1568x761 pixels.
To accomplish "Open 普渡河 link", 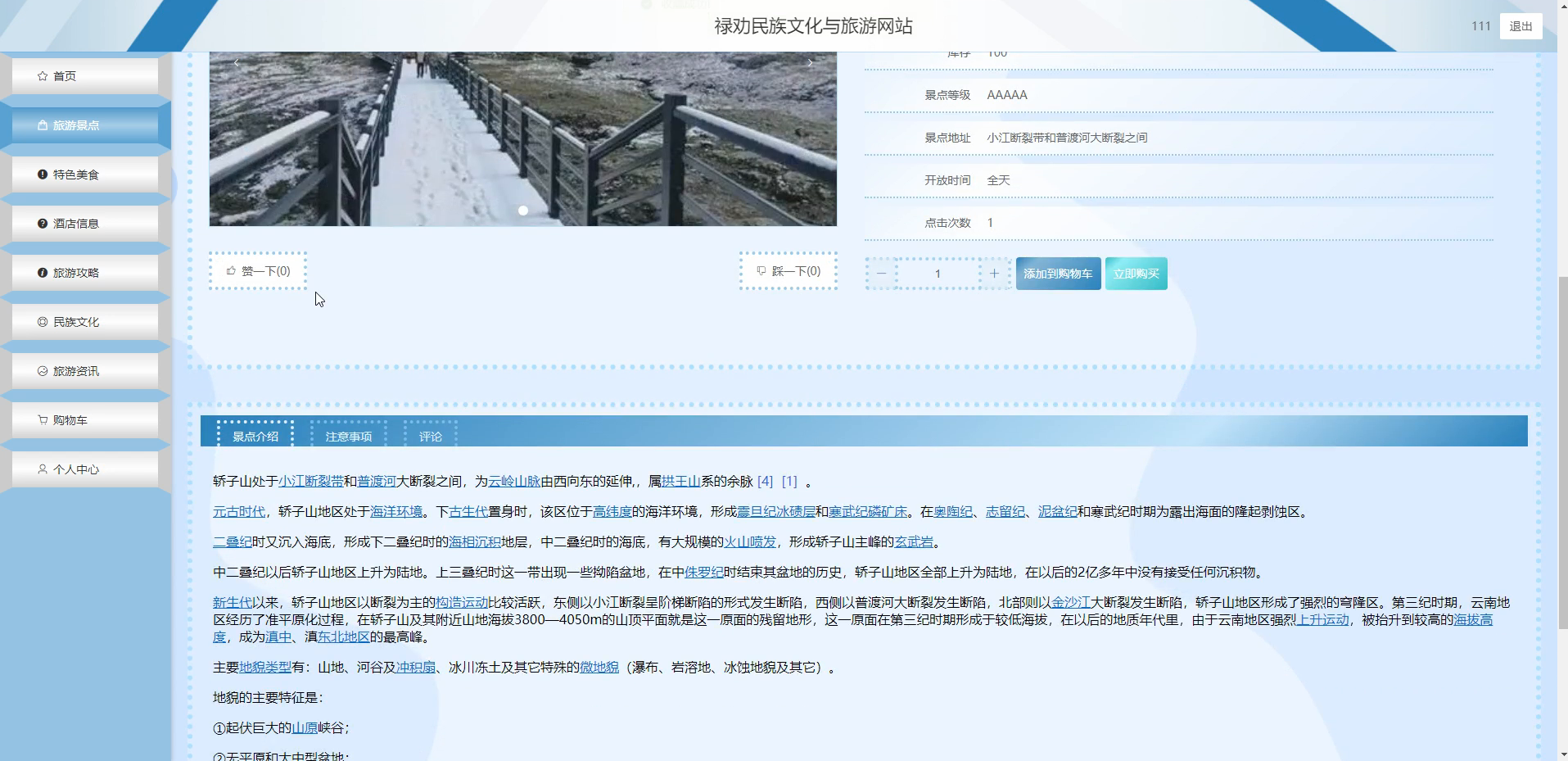I will [377, 482].
